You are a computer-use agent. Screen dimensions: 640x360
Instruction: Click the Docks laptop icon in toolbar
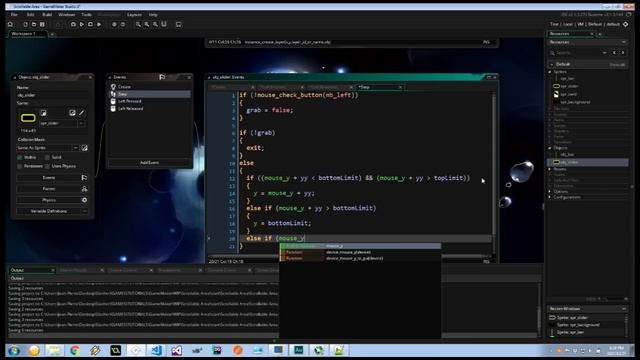click(x=178, y=24)
